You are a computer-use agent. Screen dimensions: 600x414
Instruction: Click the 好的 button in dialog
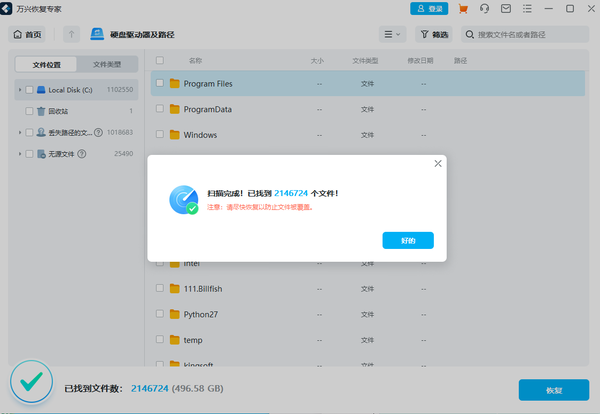(408, 241)
